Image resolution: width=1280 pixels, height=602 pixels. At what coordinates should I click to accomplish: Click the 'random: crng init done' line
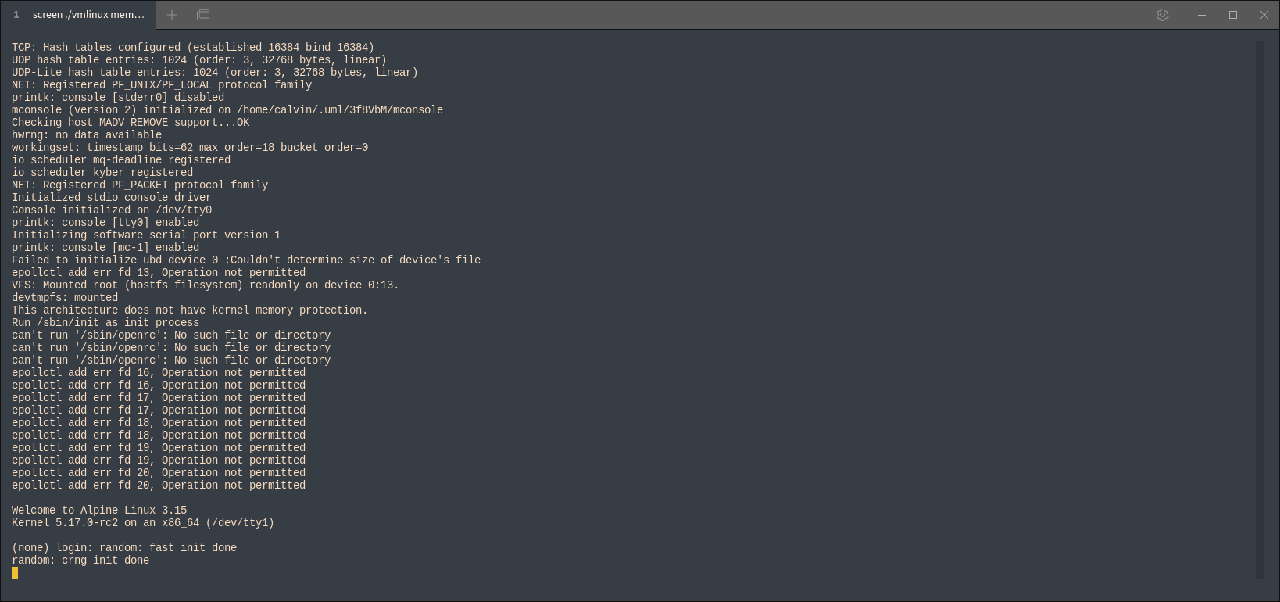(x=80, y=561)
